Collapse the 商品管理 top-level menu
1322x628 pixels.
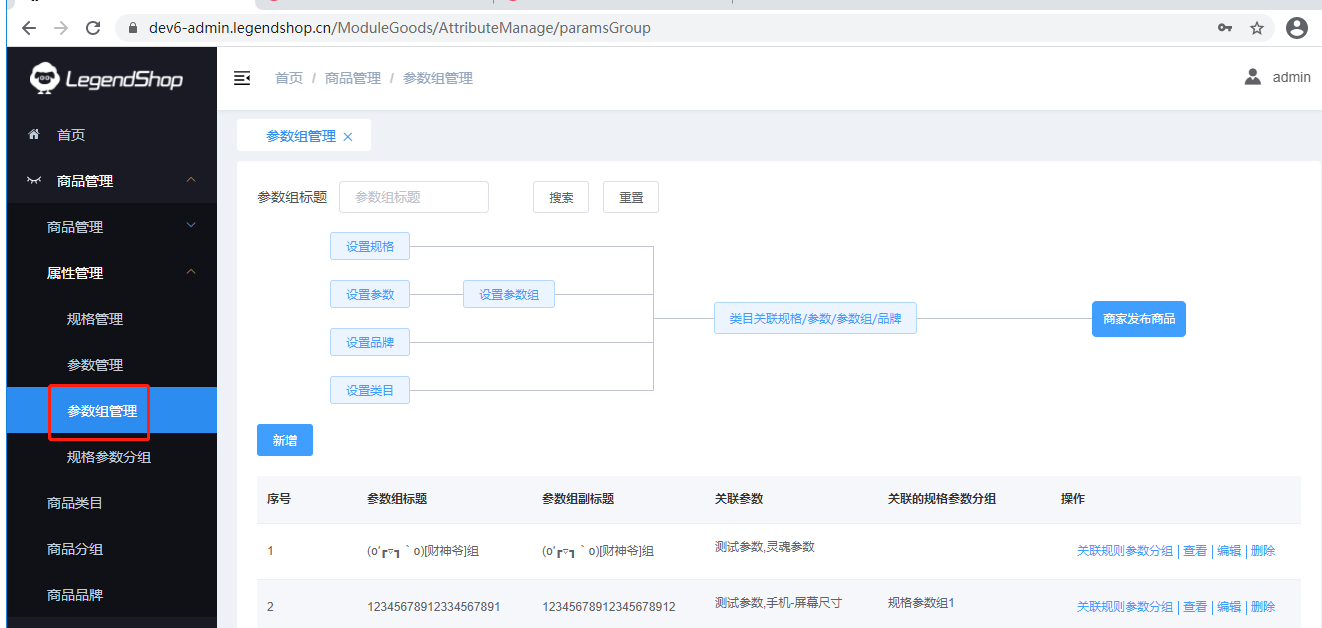point(191,180)
